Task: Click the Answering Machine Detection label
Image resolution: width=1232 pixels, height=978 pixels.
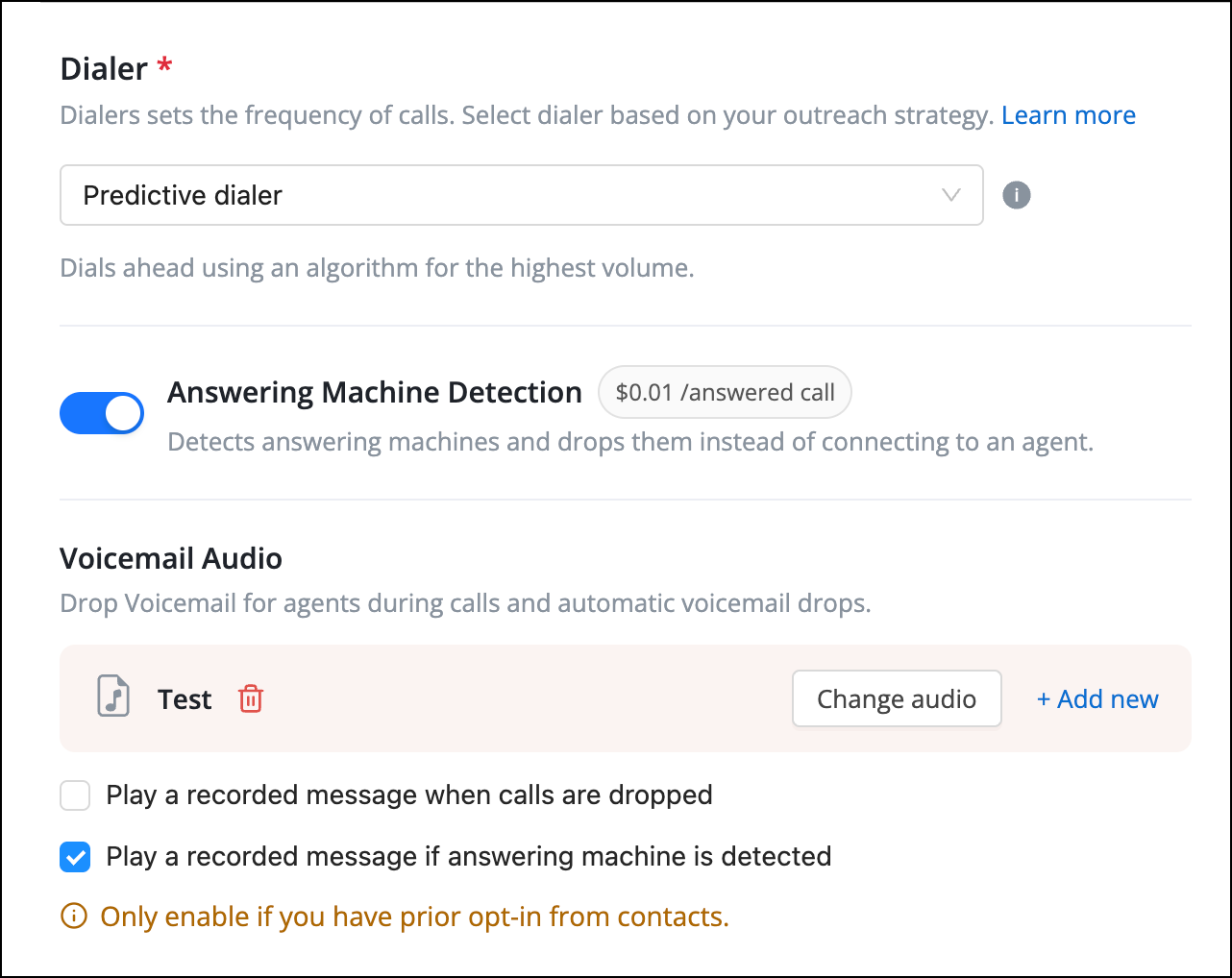Action: click(375, 392)
